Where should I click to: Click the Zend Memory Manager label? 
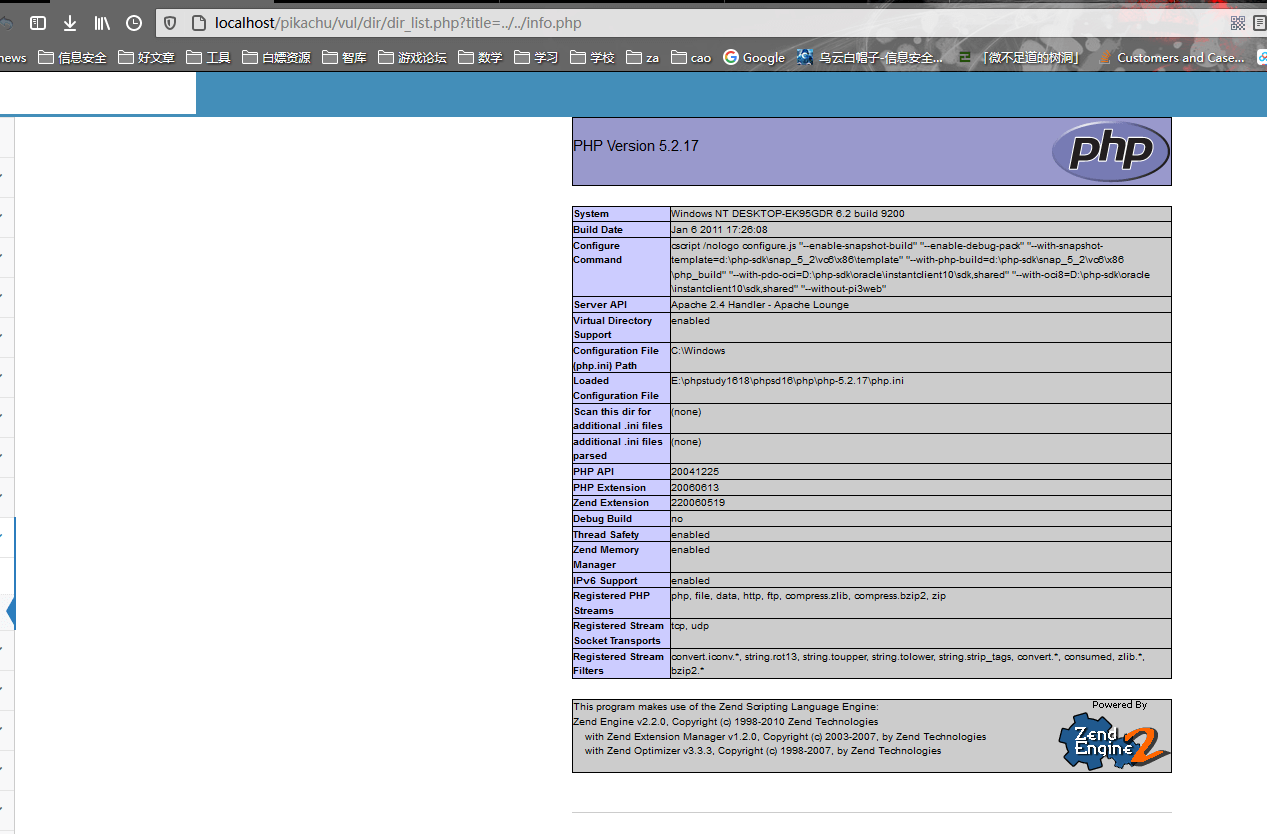[605, 557]
